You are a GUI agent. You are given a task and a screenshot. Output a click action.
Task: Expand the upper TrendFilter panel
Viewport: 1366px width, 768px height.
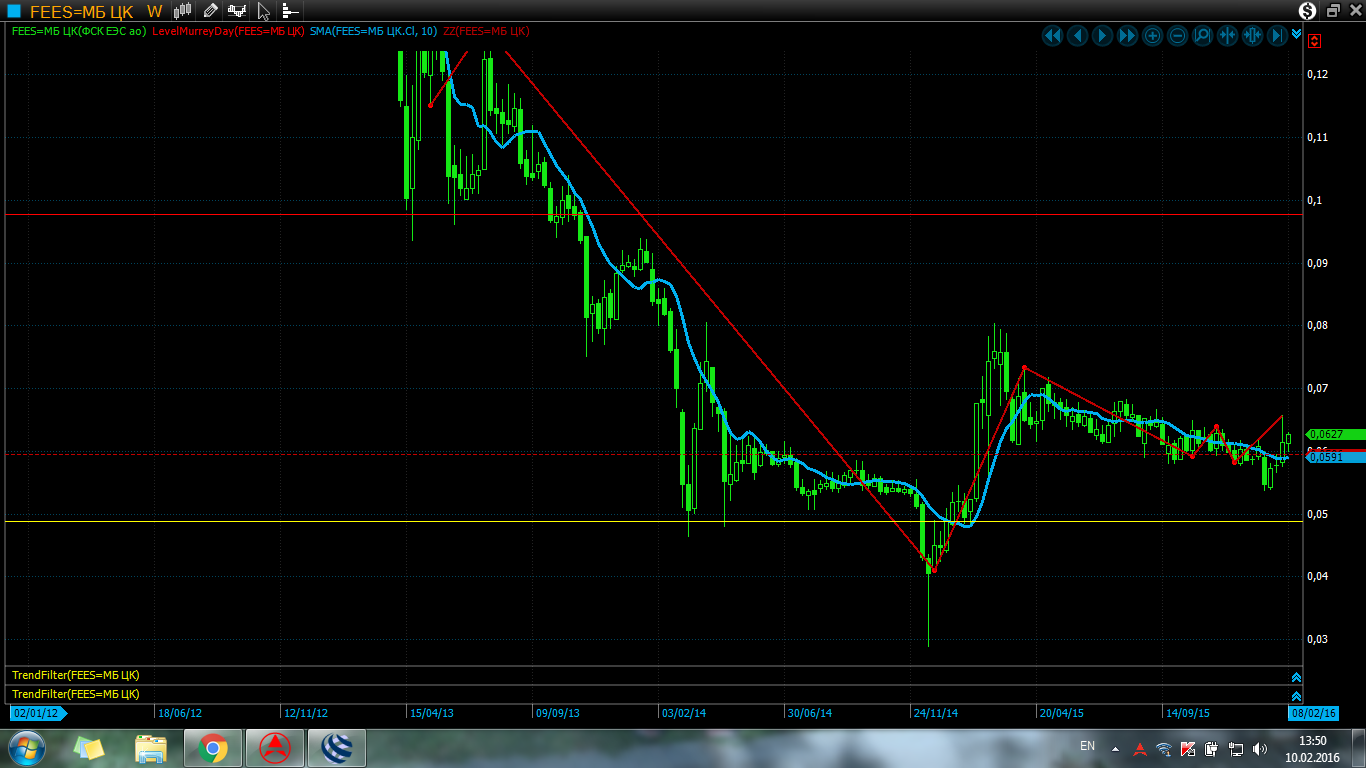pos(1296,677)
